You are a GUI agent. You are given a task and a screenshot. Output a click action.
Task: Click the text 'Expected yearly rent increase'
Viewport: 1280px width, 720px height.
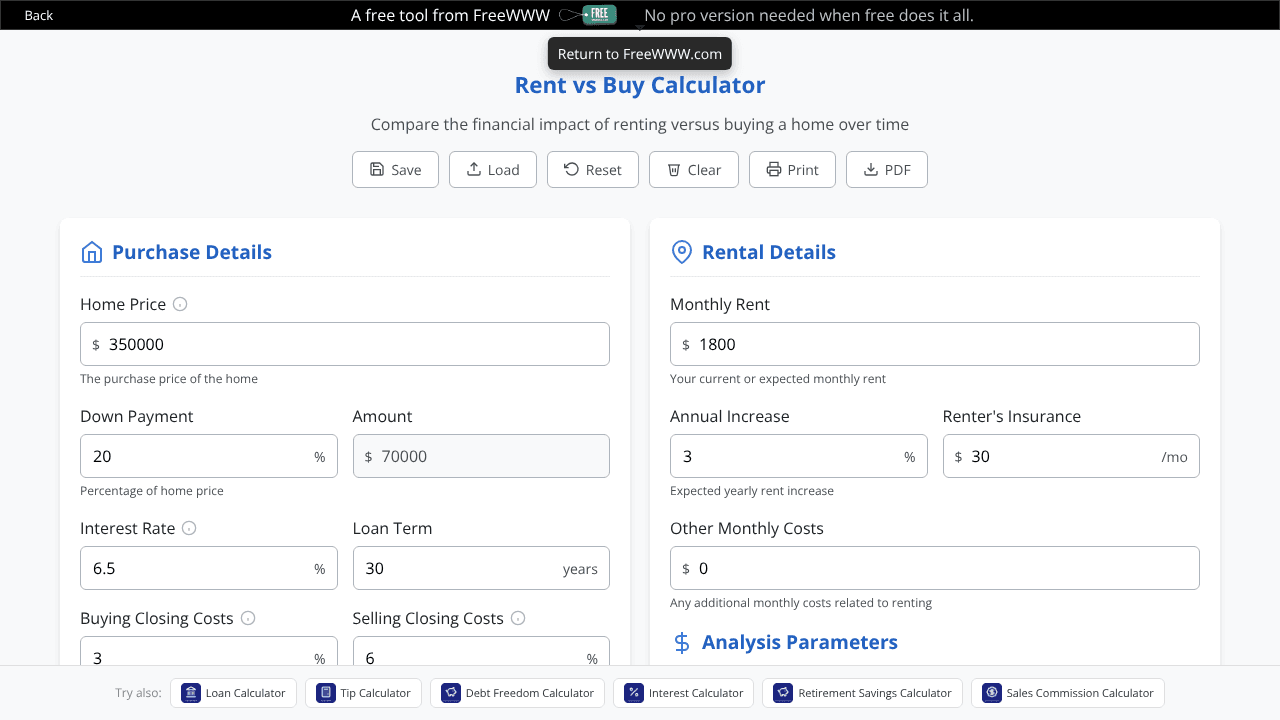752,491
